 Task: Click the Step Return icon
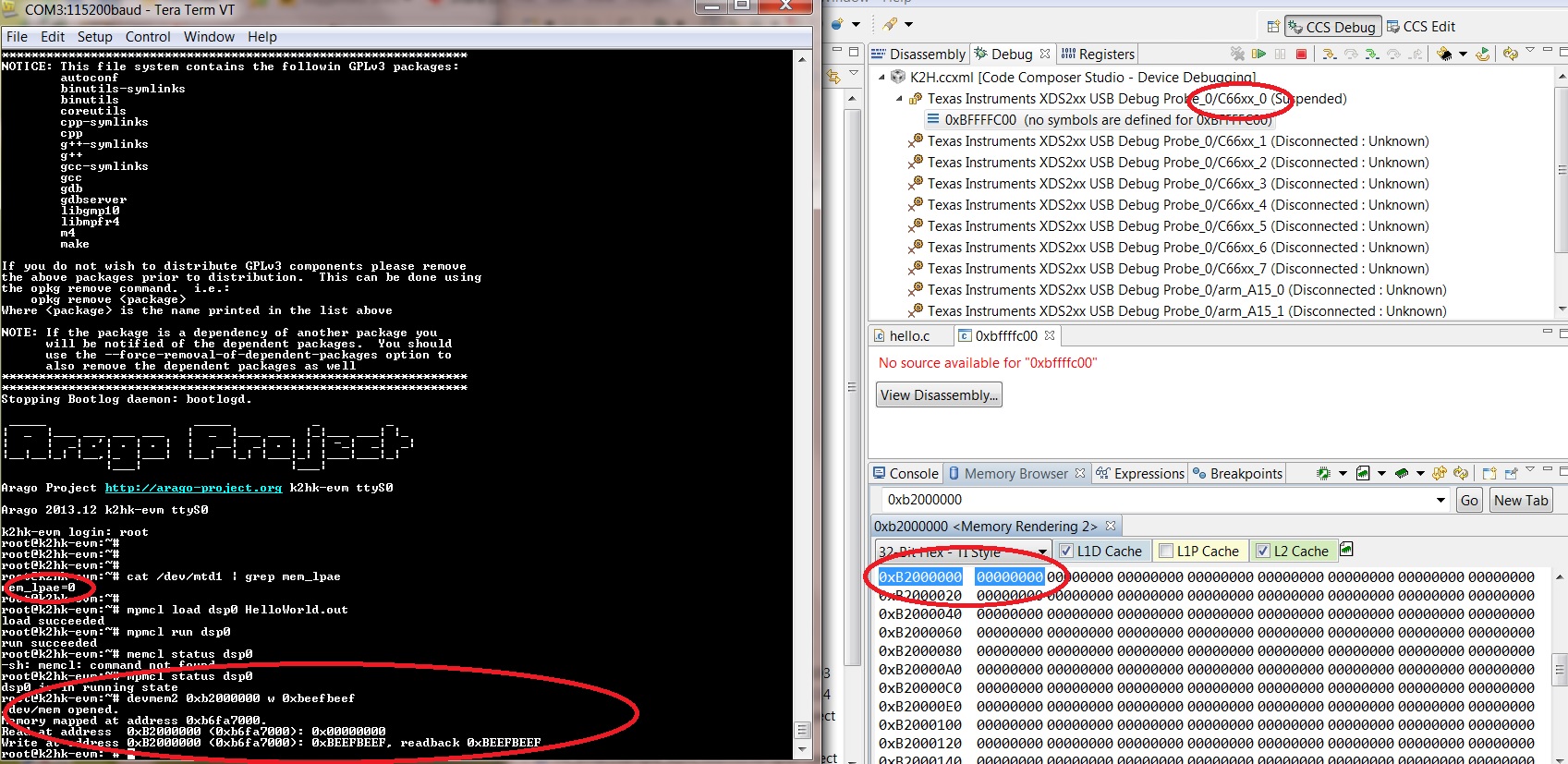(x=1416, y=54)
